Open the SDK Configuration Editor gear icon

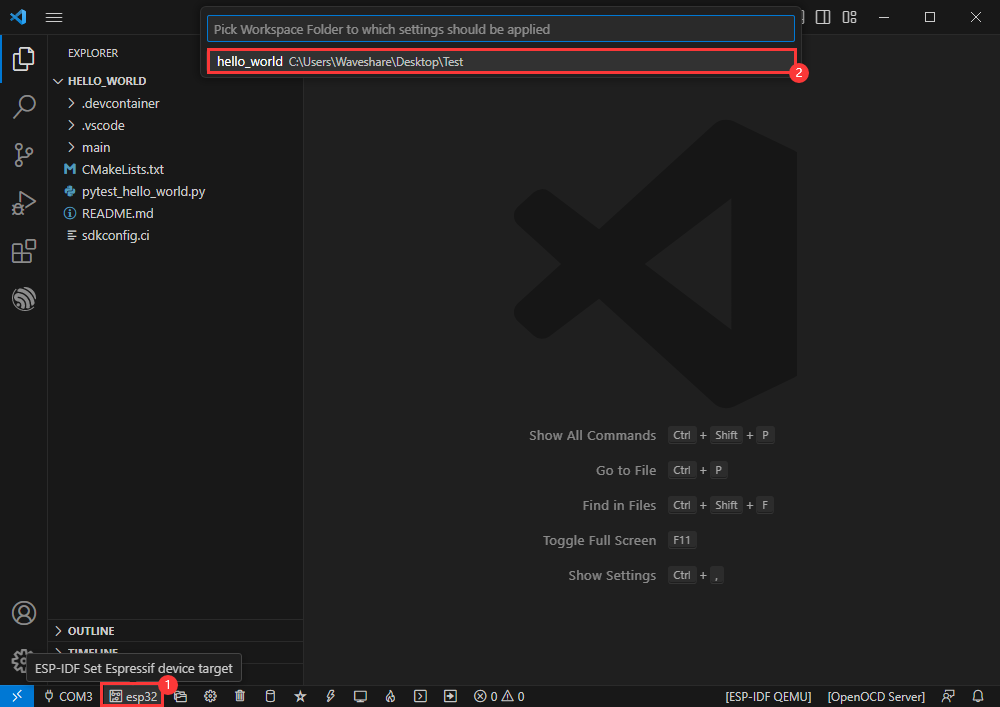(210, 696)
